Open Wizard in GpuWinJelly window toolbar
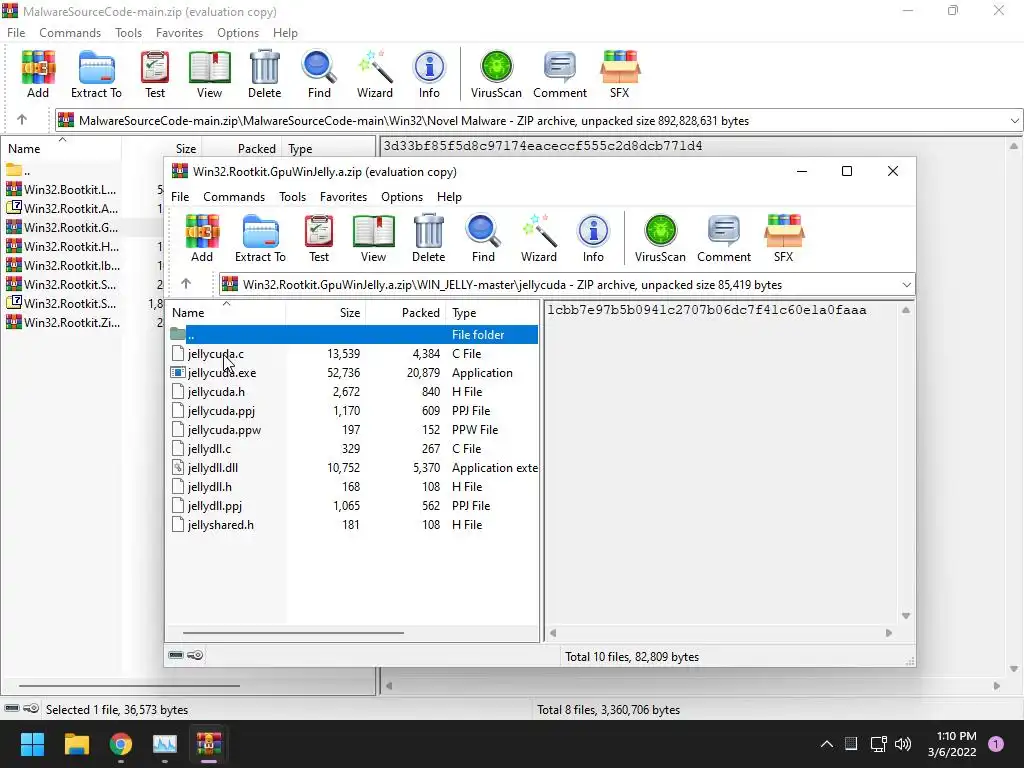Screen dimensions: 1024x768 (539, 238)
